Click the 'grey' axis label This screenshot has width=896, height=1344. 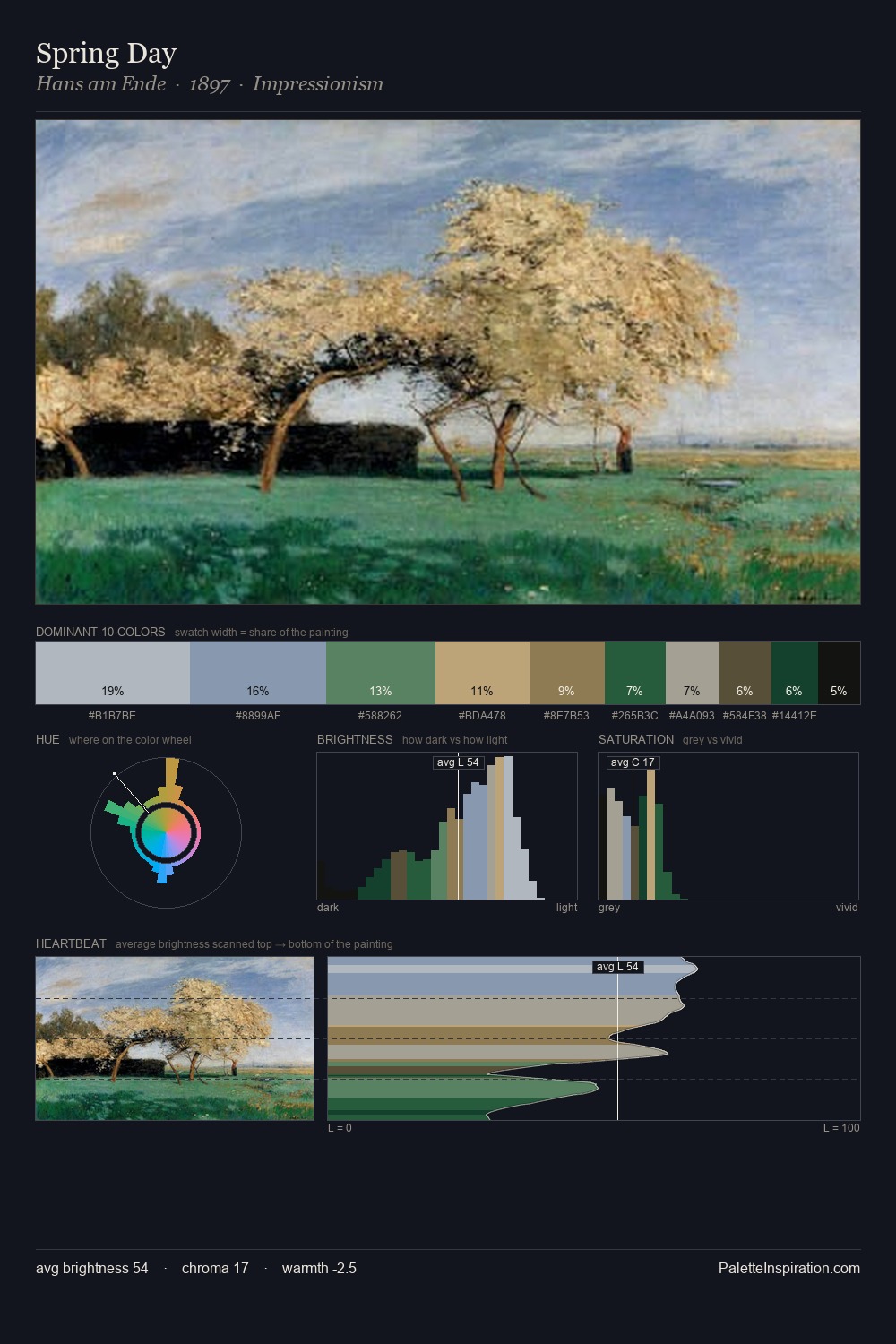tap(609, 908)
